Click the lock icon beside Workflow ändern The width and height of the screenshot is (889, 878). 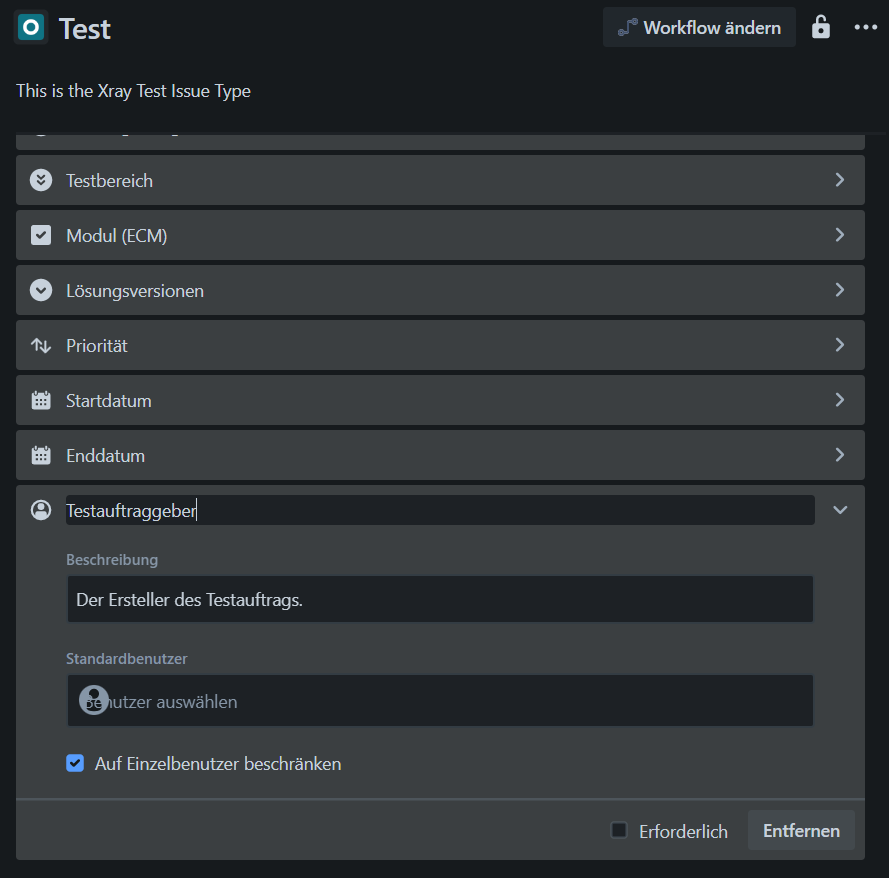click(821, 27)
